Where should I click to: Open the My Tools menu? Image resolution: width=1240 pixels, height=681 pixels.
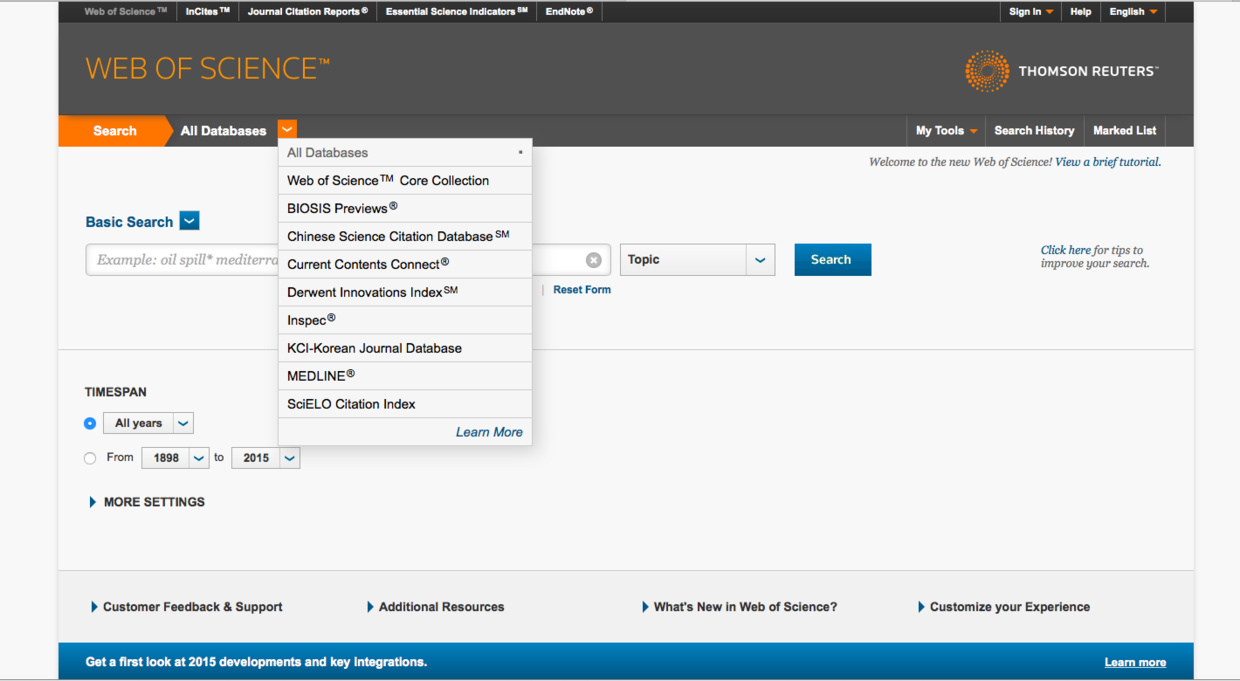coord(946,130)
